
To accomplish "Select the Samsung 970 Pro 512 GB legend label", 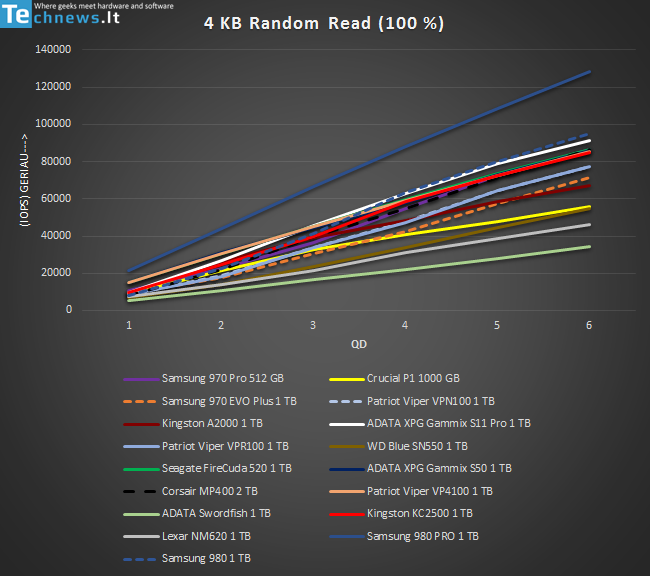I will point(223,378).
